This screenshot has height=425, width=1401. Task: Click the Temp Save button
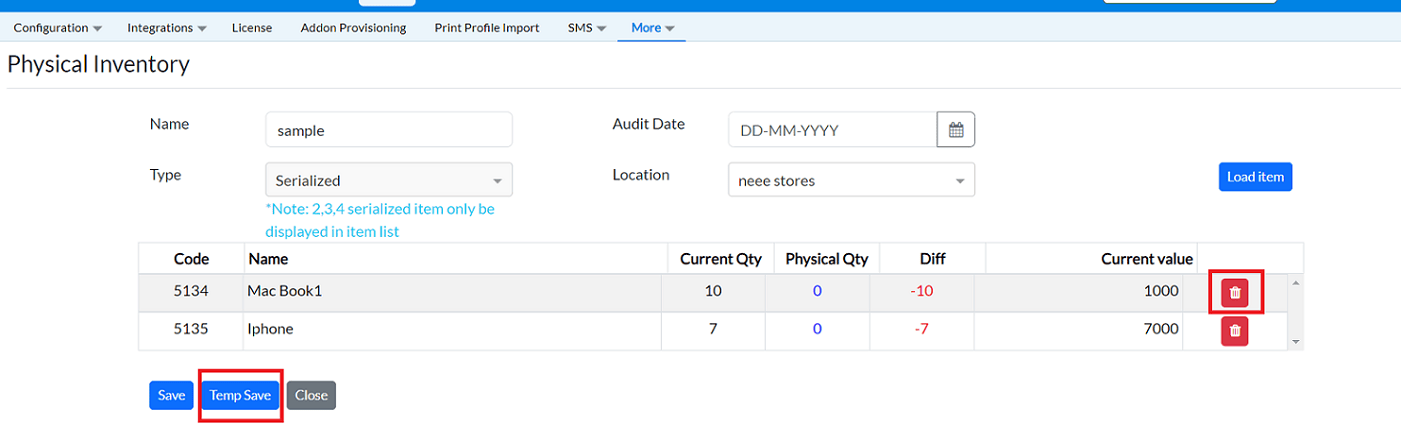pos(240,395)
